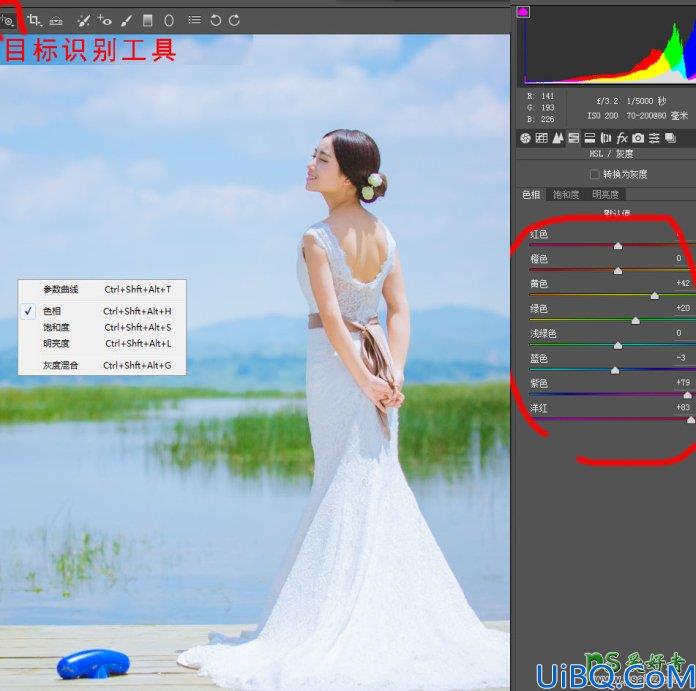
Task: Click the B: 226 readout
Action: (x=541, y=119)
